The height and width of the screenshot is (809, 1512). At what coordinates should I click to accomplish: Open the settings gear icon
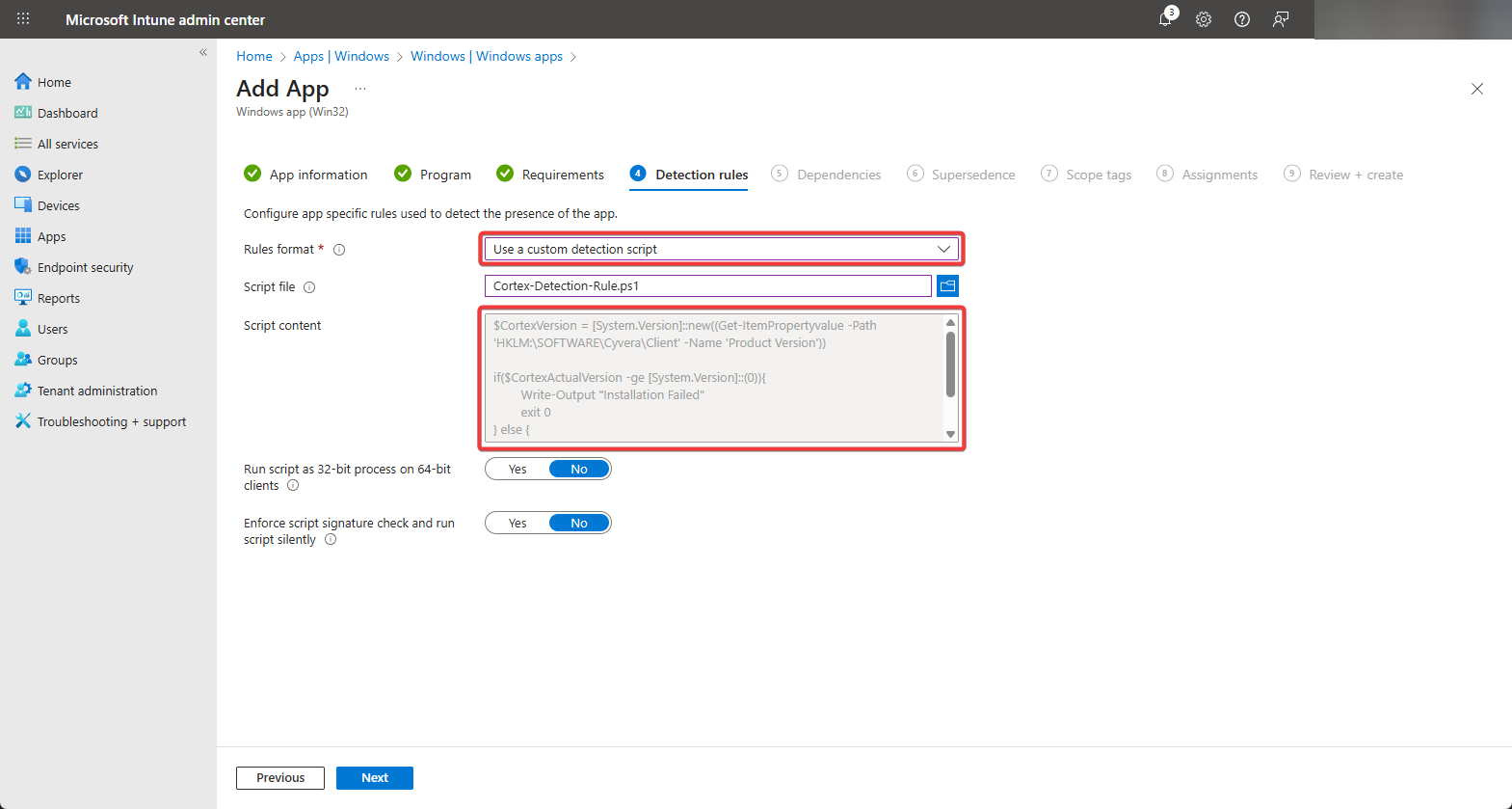tap(1204, 19)
